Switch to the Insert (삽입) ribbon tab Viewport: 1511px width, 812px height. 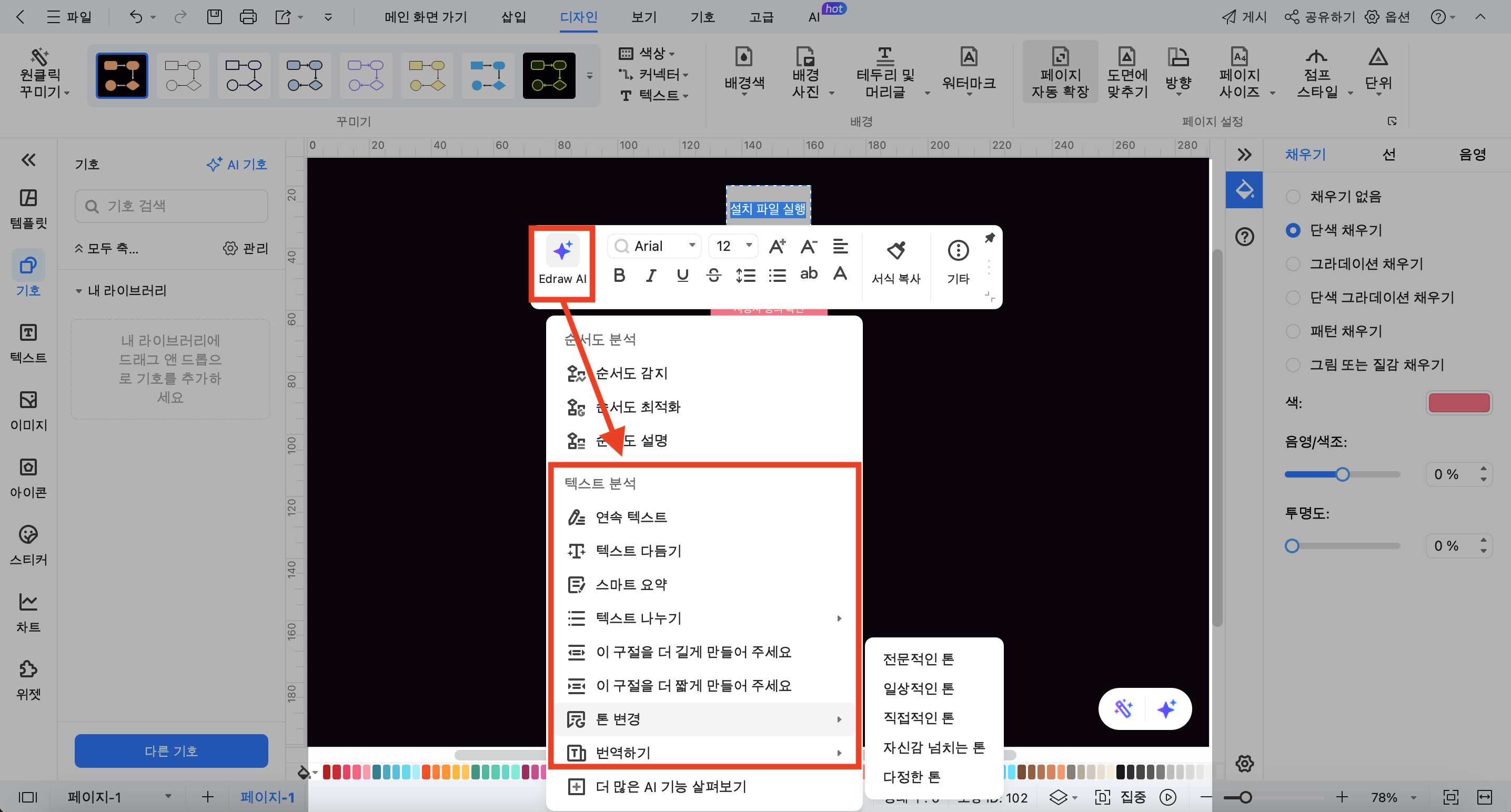tap(513, 17)
